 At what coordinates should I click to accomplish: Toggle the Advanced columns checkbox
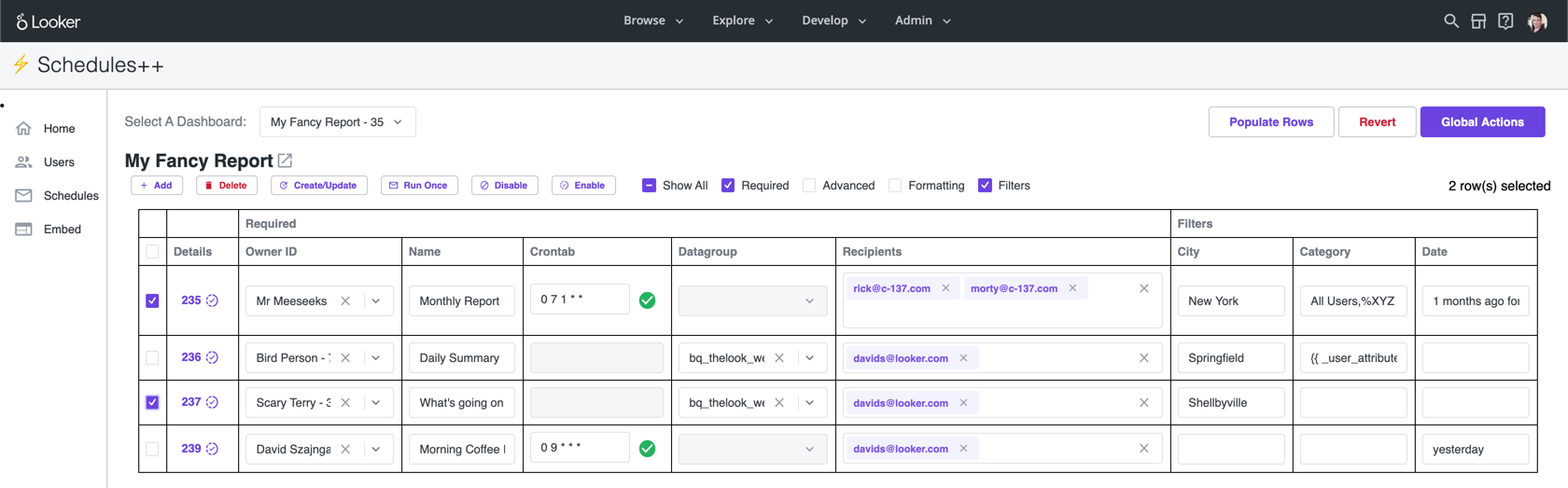pos(809,186)
